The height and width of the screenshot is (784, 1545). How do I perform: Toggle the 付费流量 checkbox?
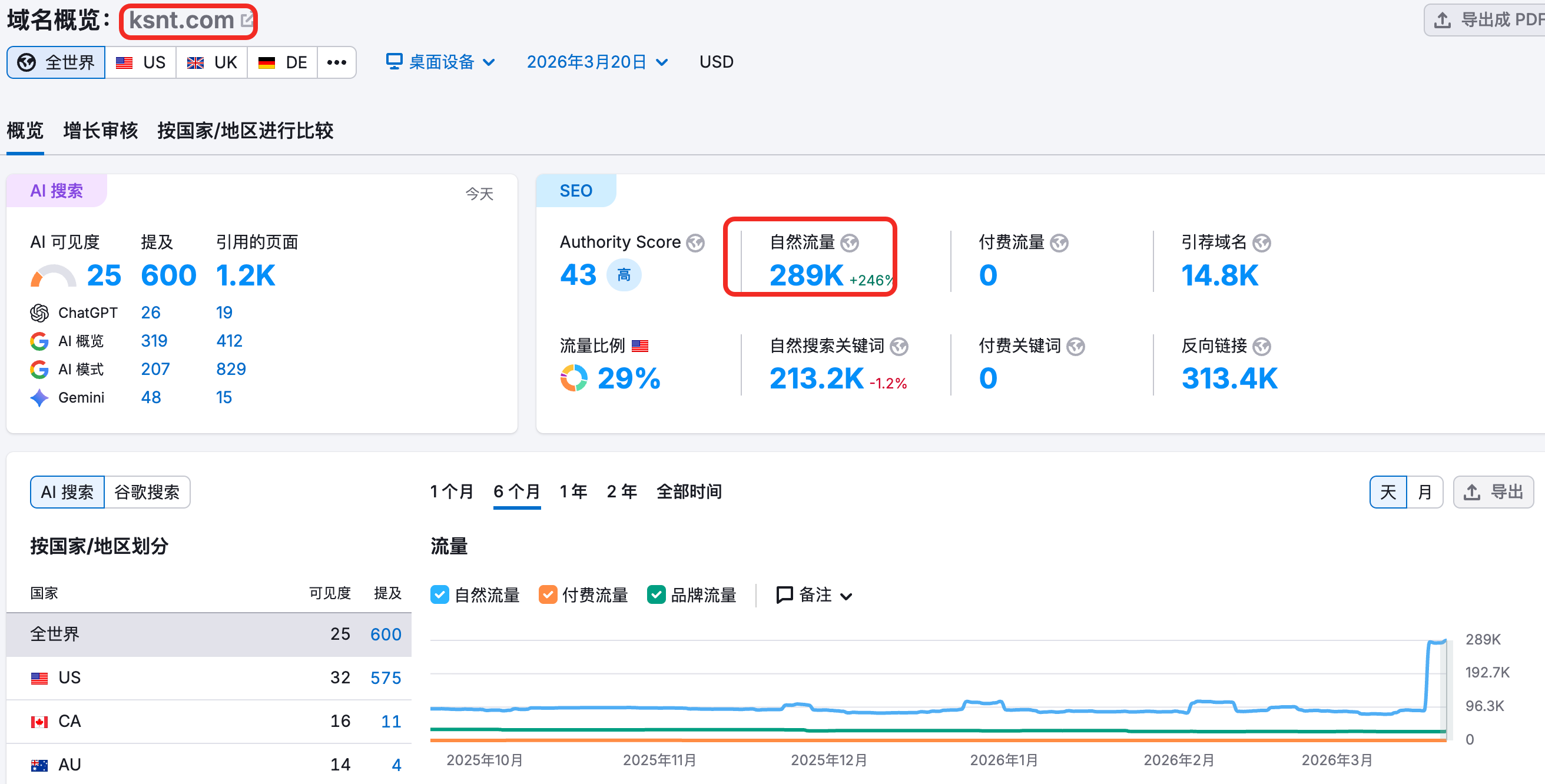click(x=548, y=594)
